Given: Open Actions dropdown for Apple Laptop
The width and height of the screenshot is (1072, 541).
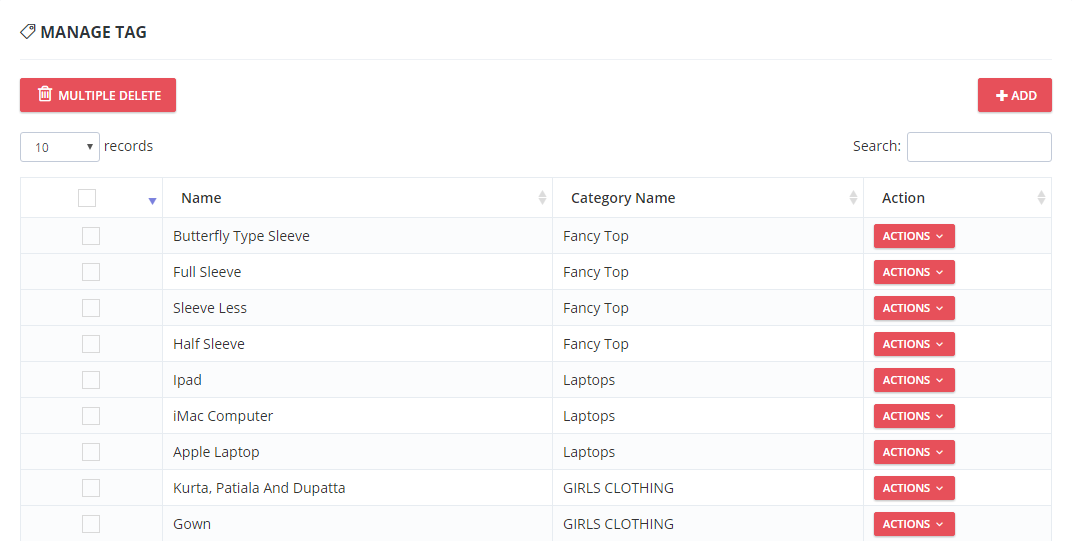Looking at the screenshot, I should tap(914, 452).
